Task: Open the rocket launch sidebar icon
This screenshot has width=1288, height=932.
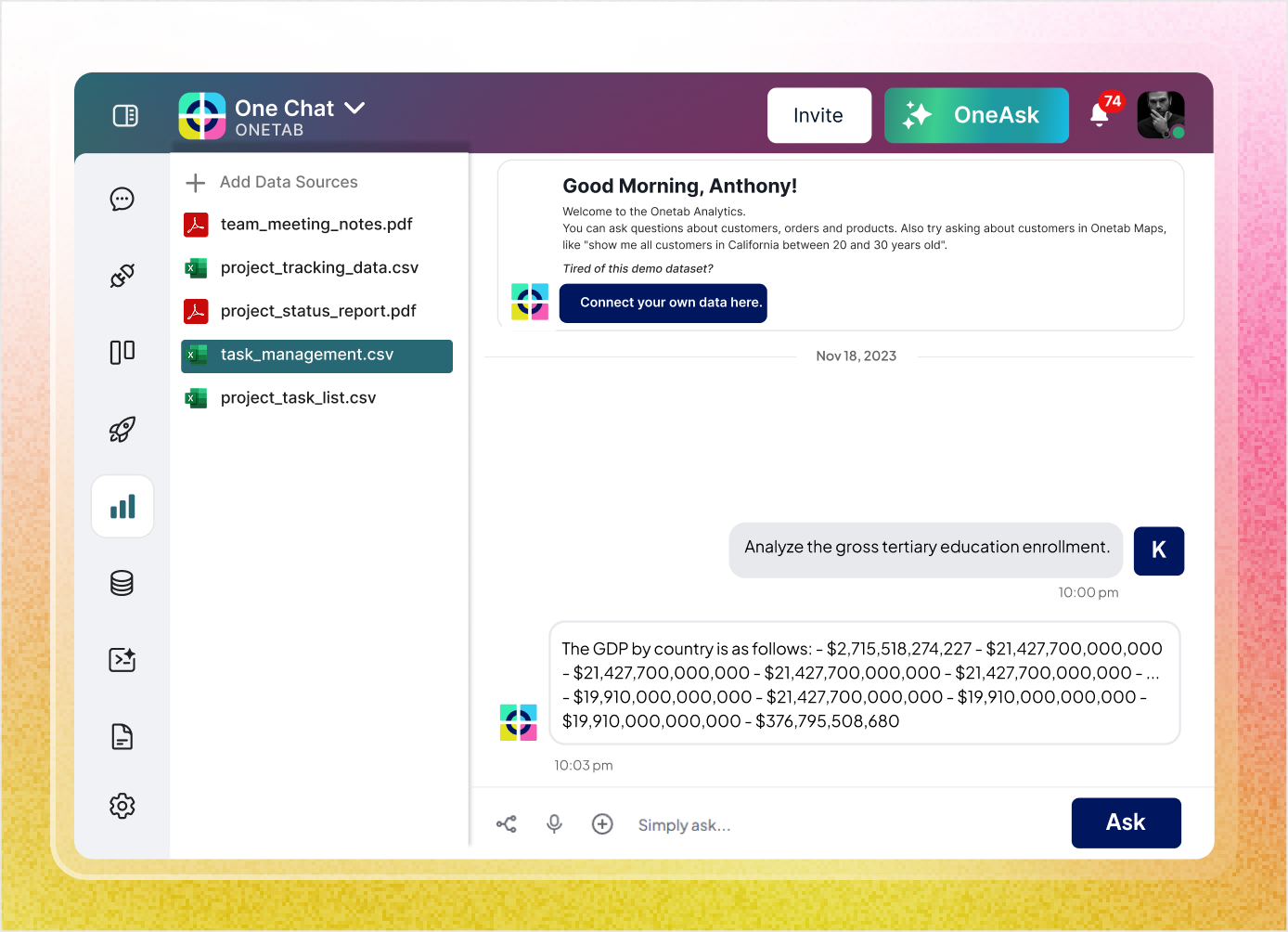Action: coord(122,429)
